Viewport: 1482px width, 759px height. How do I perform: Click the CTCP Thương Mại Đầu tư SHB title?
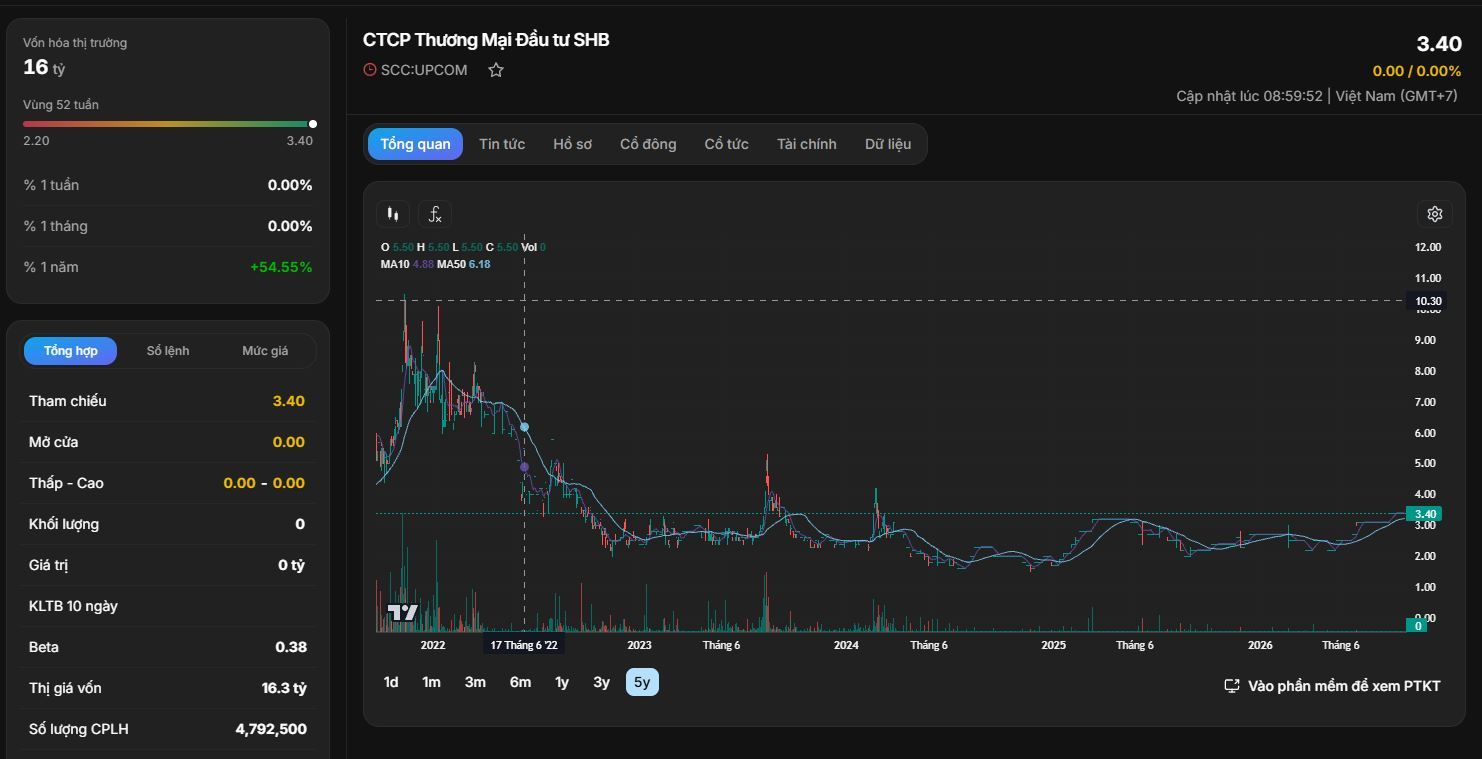(x=486, y=40)
